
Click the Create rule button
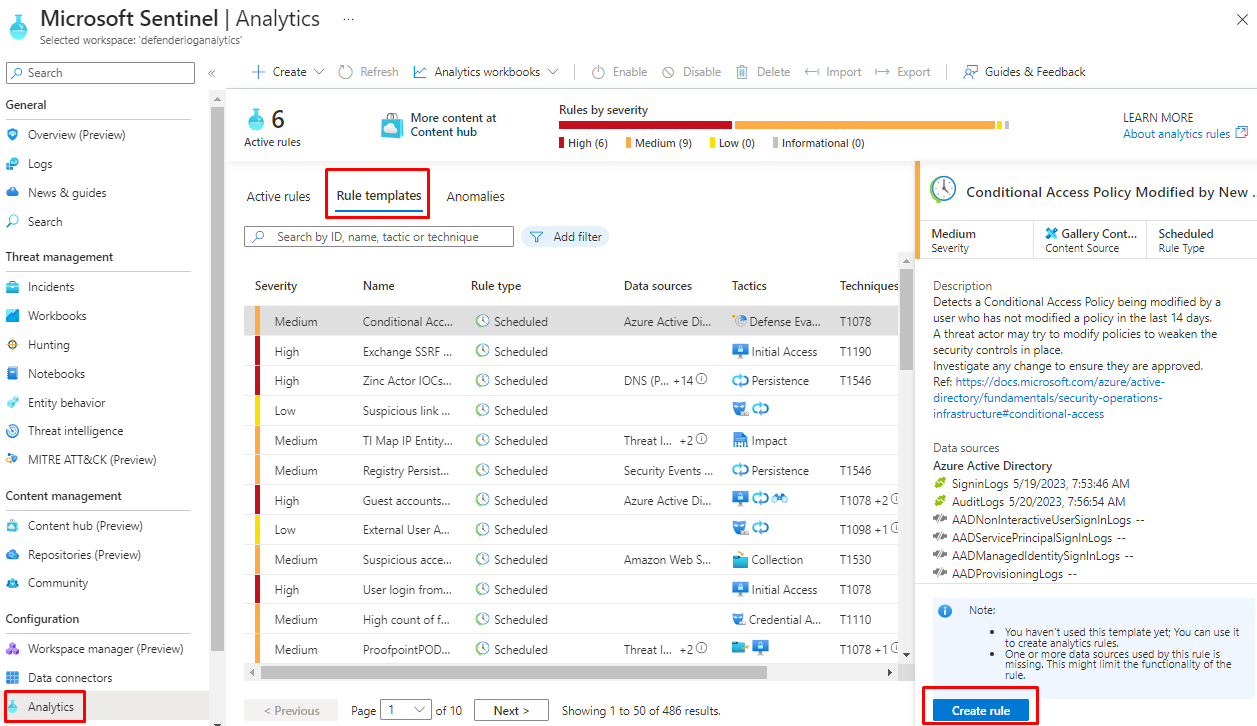(x=979, y=711)
